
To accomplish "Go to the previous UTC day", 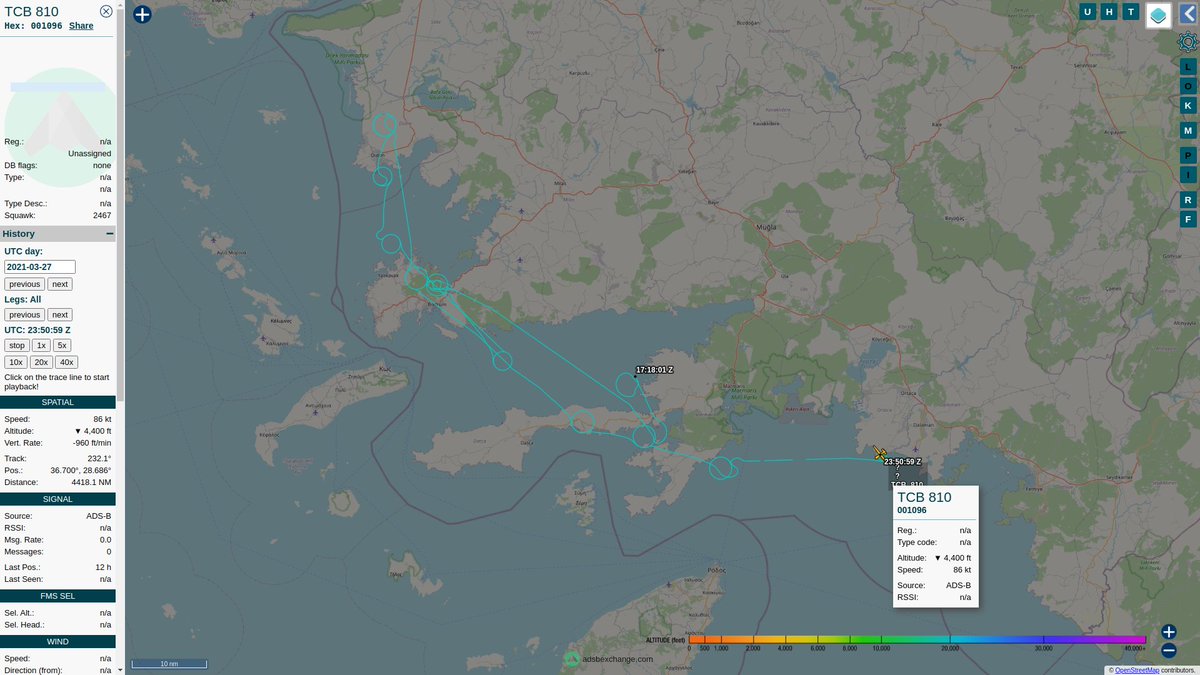I will coord(25,284).
